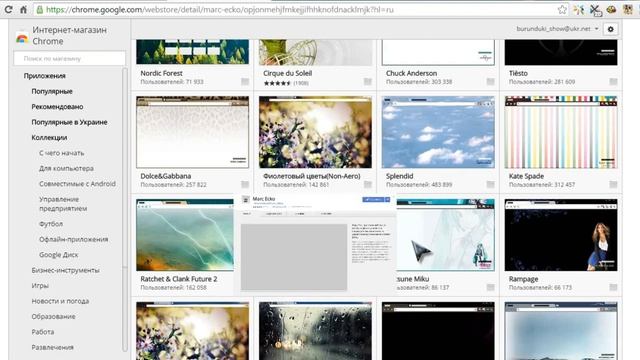
Task: Click the gray icon on the Miku card
Action: (491, 287)
